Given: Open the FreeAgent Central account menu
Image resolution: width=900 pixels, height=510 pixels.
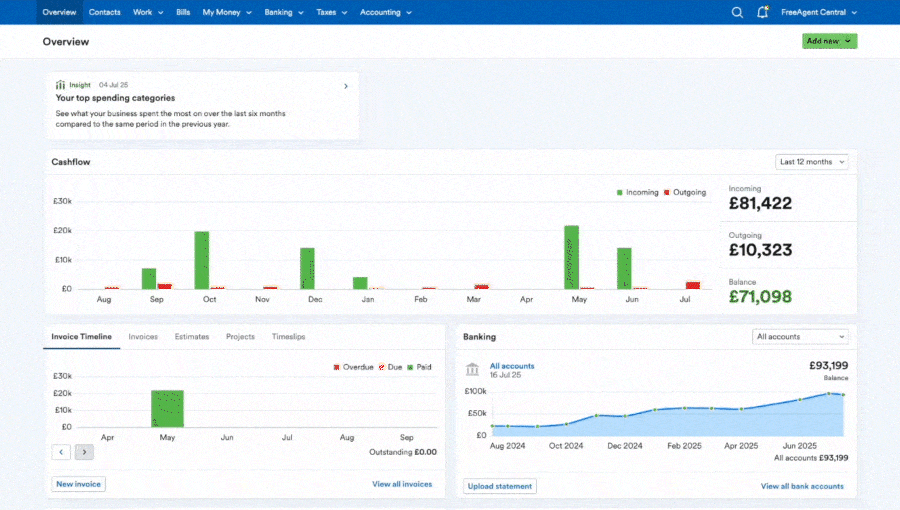Looking at the screenshot, I should pos(820,12).
